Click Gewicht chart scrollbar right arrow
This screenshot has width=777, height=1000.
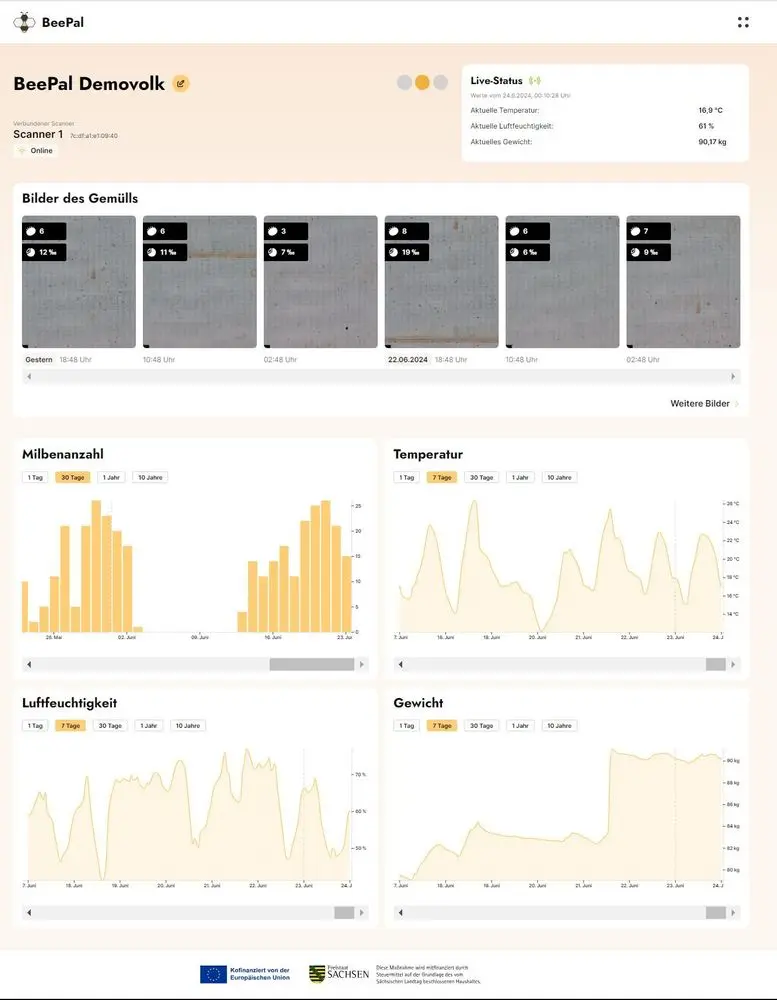tap(734, 913)
